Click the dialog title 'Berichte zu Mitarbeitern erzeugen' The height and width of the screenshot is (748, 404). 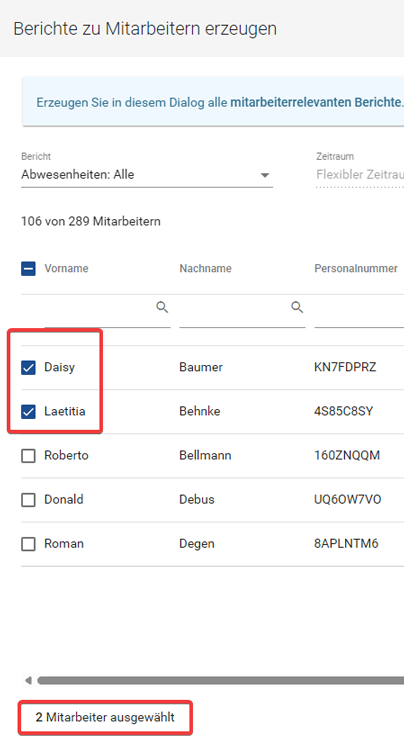(145, 29)
